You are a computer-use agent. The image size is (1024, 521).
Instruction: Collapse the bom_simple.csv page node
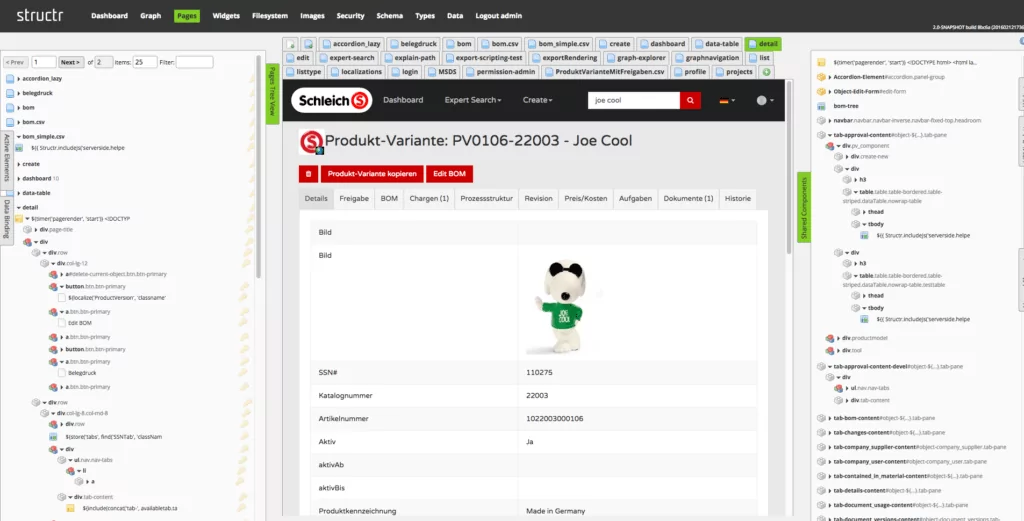coord(19,137)
